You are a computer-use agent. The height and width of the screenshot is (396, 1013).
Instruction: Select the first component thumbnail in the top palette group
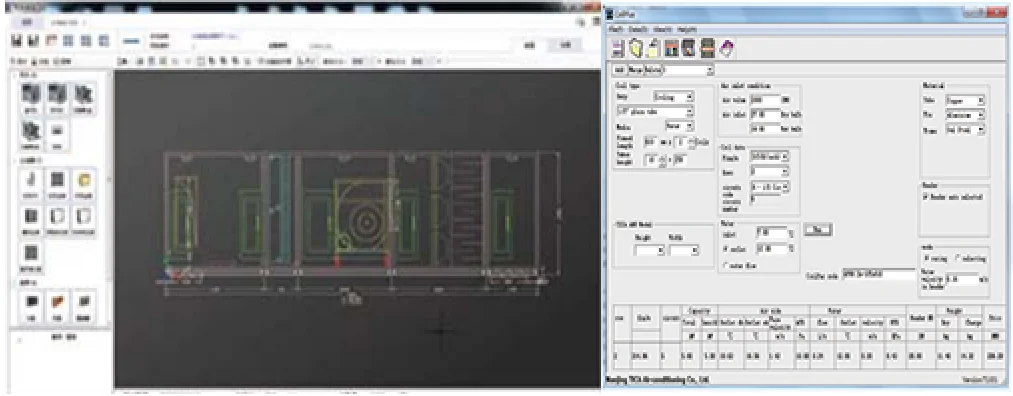click(x=31, y=98)
